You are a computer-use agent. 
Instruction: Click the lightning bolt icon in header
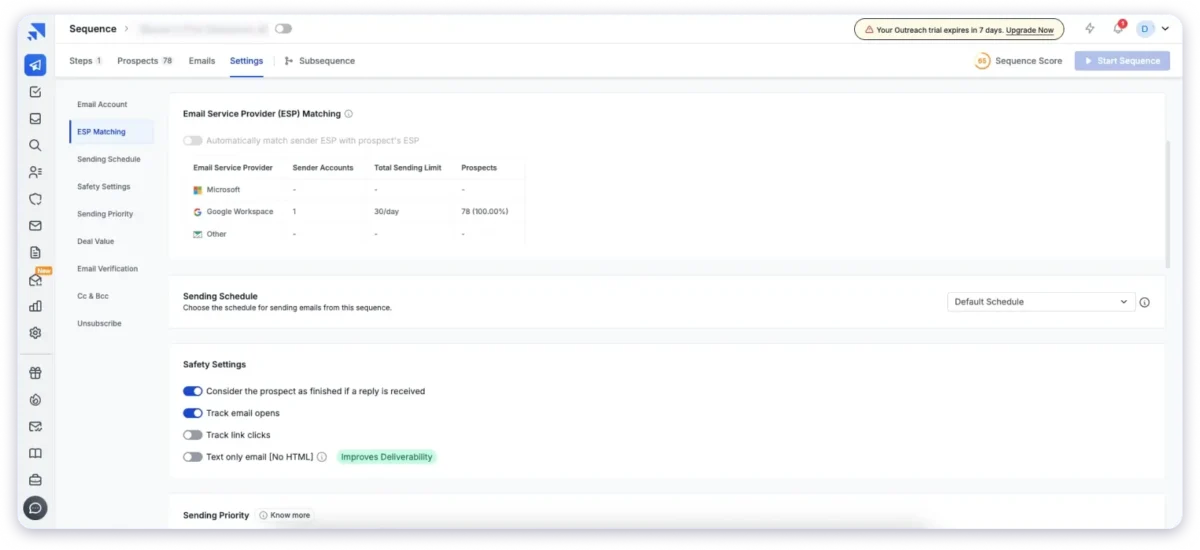point(1090,29)
